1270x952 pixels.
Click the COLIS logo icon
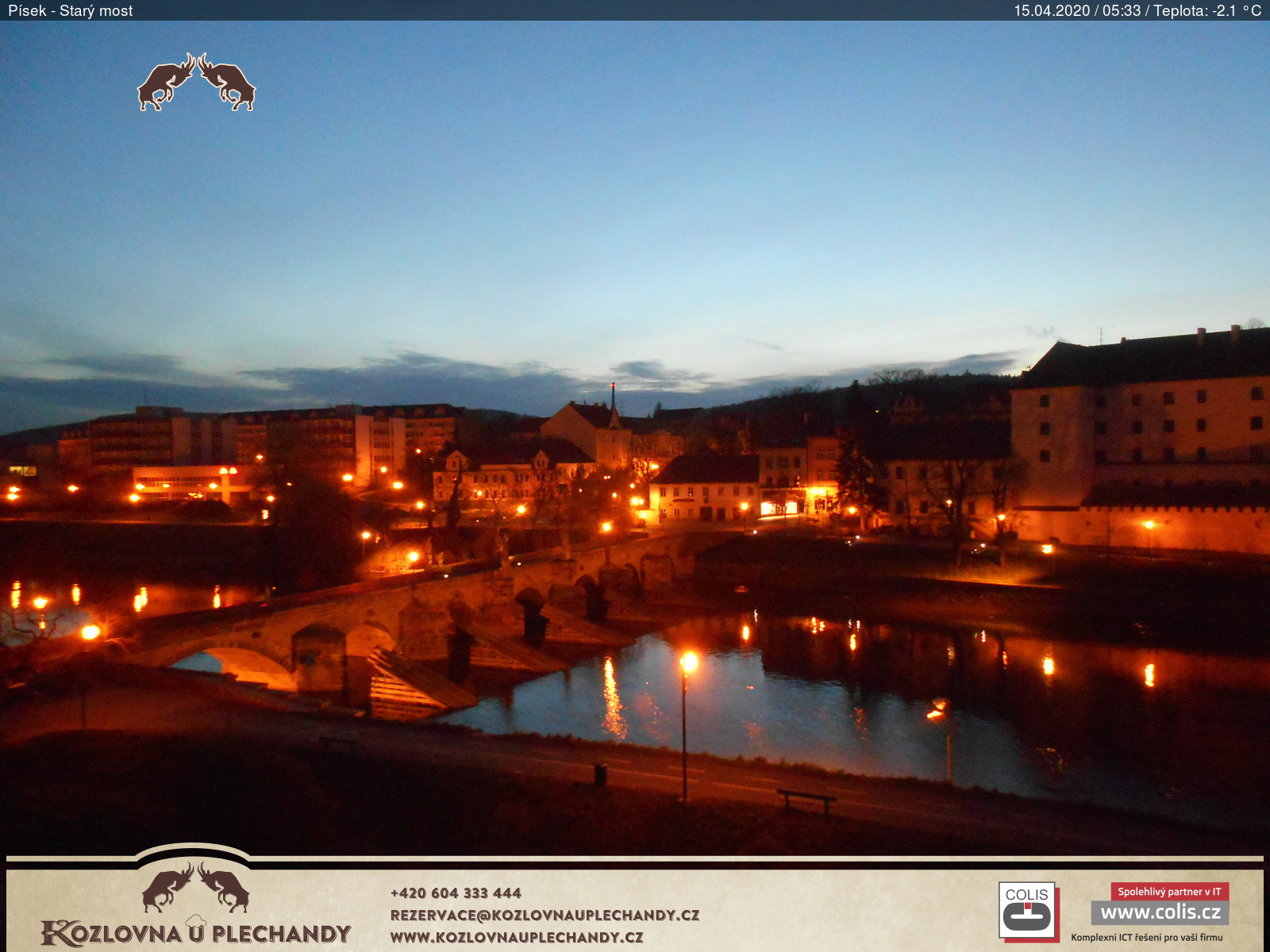(1027, 911)
